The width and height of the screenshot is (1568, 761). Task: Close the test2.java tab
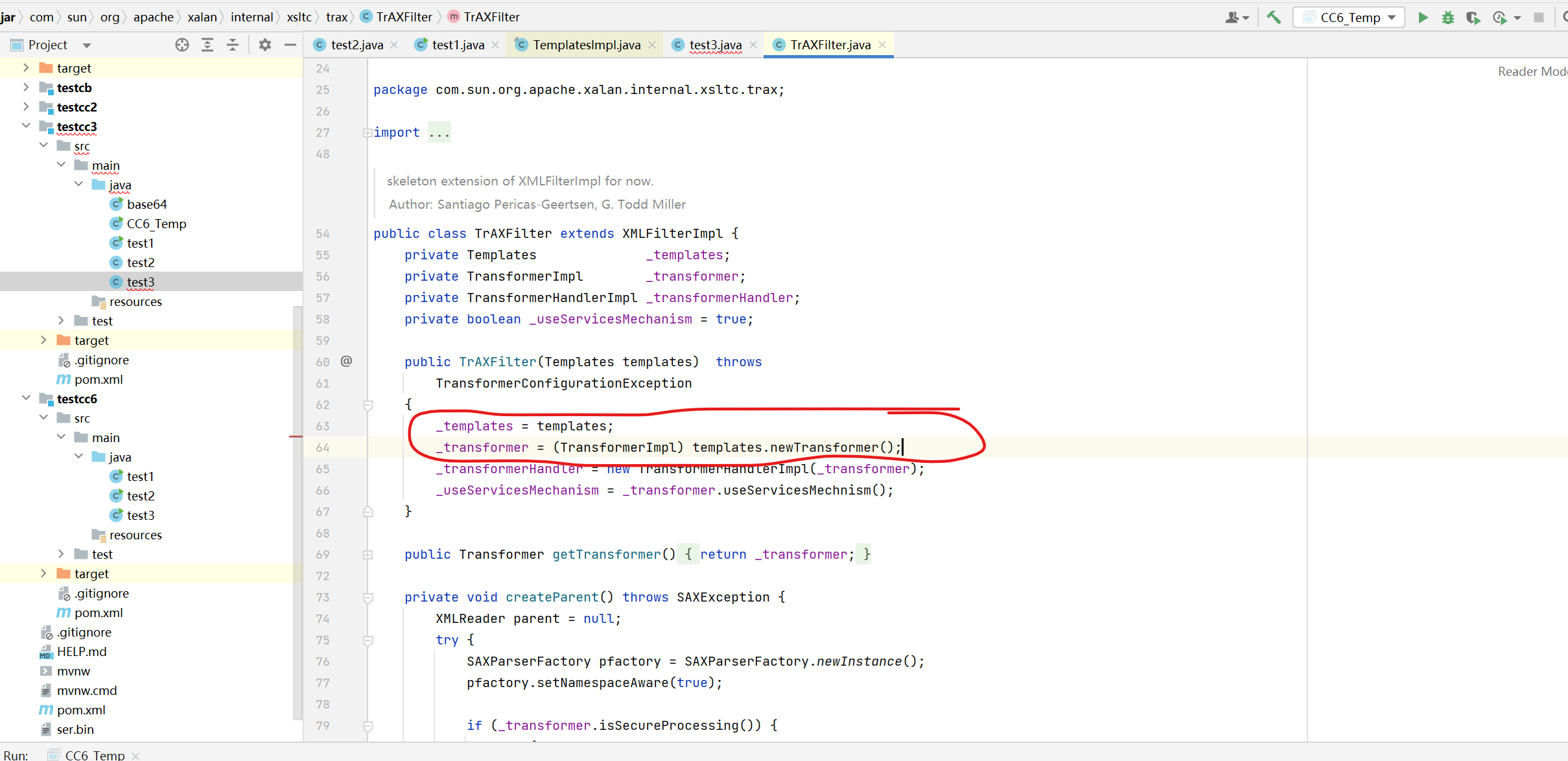coord(394,45)
